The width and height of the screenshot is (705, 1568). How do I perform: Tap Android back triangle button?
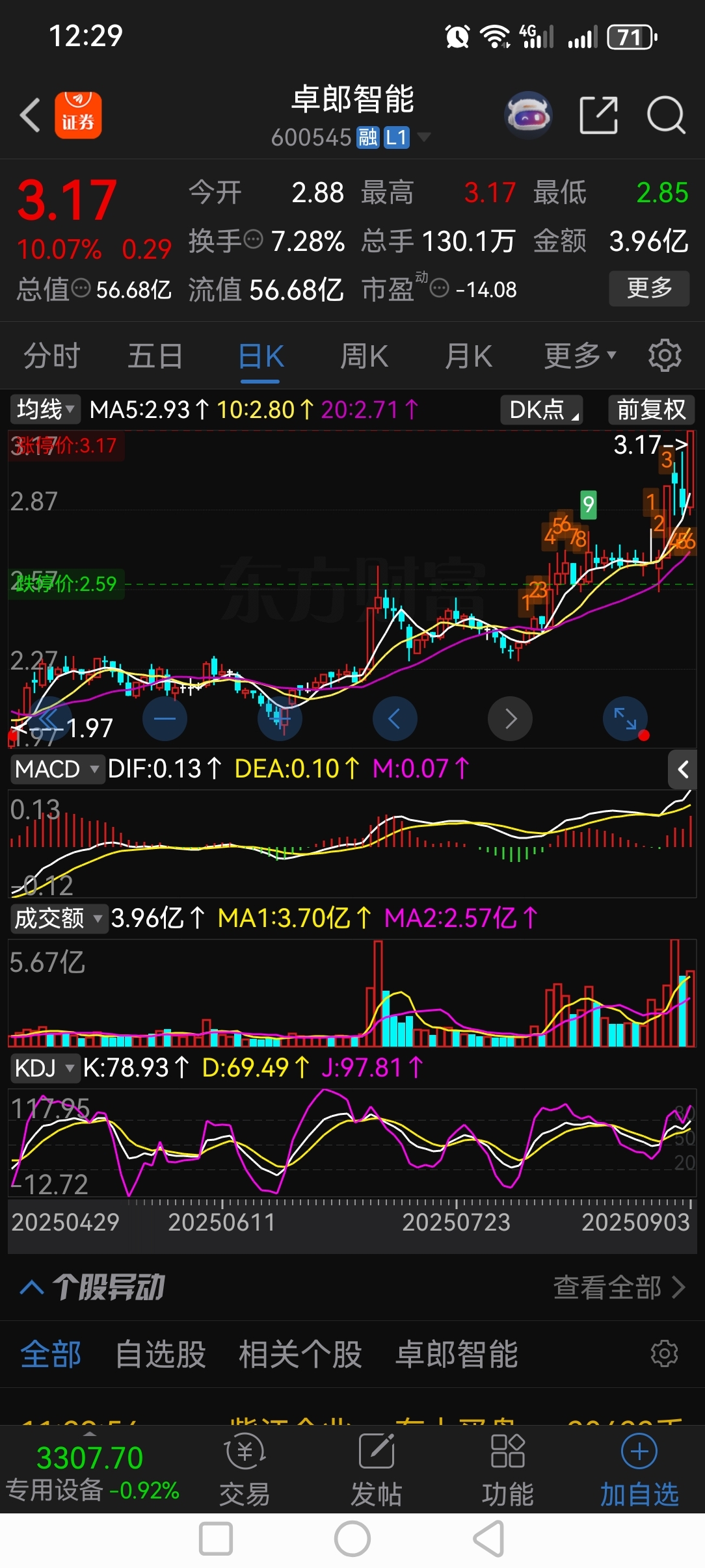(489, 1539)
